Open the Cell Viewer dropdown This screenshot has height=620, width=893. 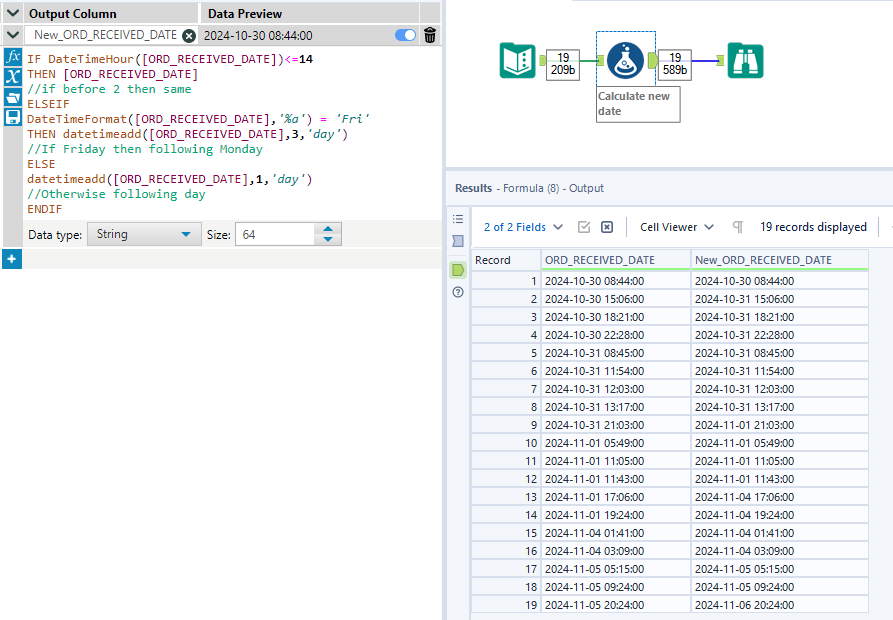(x=676, y=227)
